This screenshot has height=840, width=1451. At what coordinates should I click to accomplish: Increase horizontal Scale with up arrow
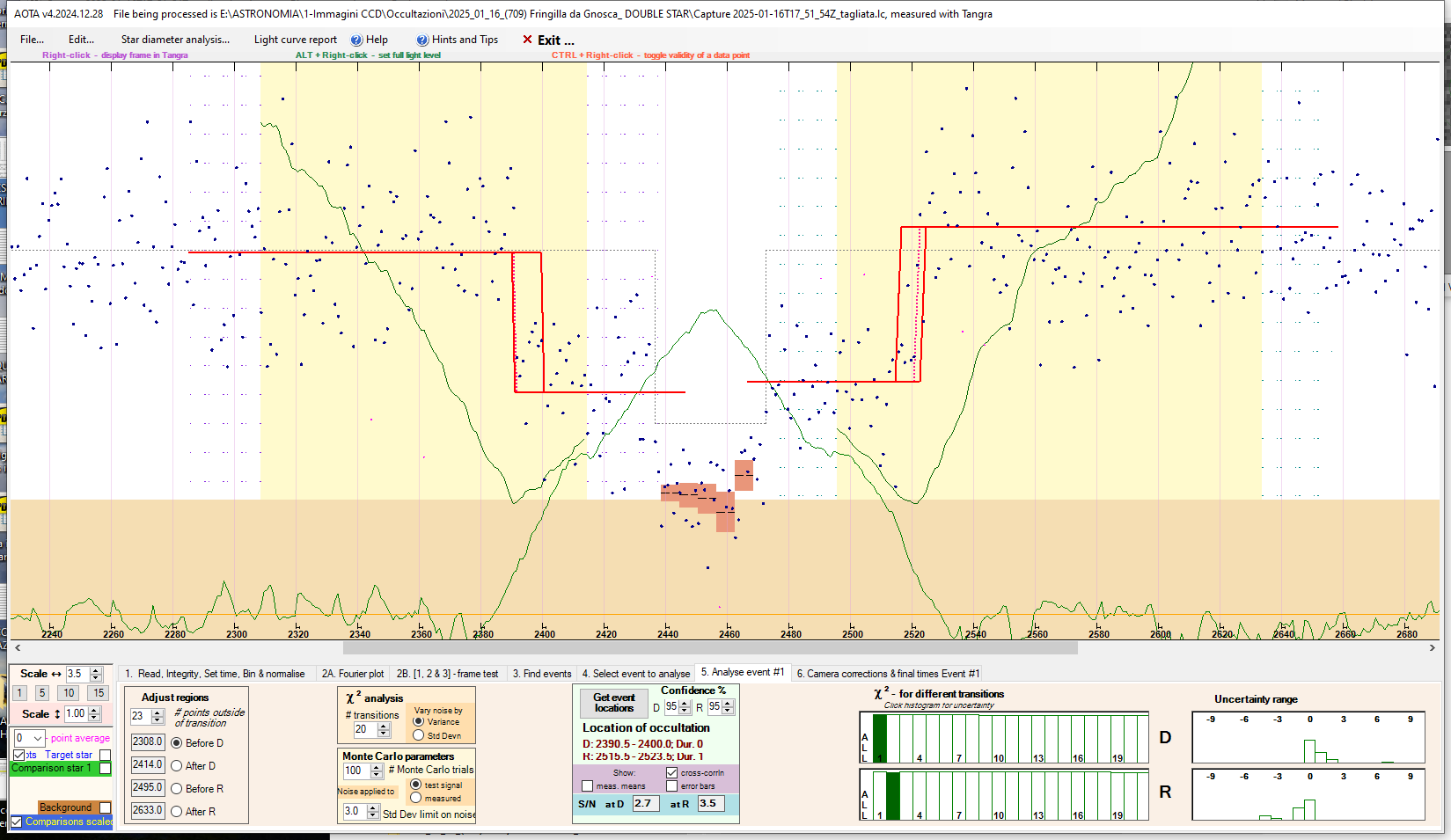[x=96, y=670]
